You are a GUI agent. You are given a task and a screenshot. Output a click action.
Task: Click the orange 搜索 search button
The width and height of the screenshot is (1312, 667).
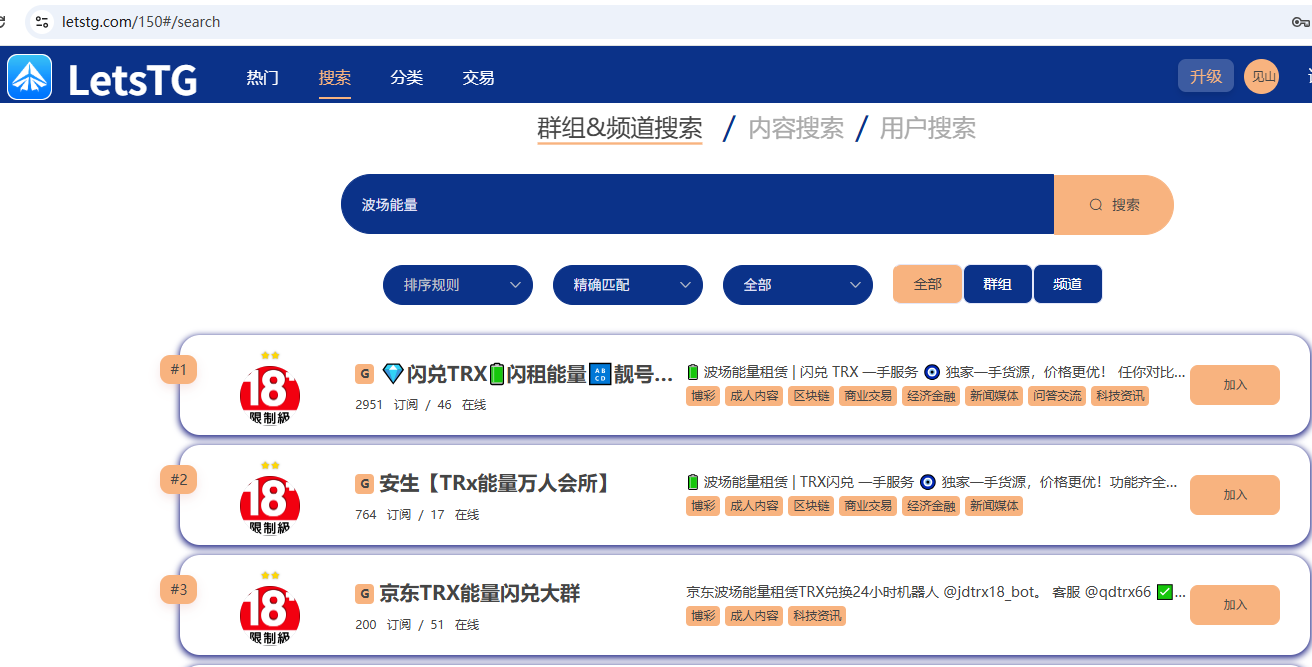pyautogui.click(x=1114, y=205)
